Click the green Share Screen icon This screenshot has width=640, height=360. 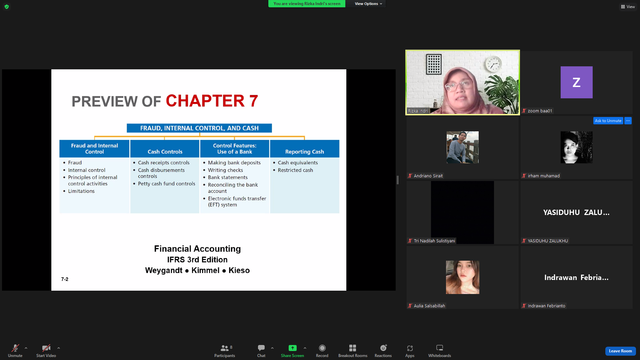click(x=292, y=348)
